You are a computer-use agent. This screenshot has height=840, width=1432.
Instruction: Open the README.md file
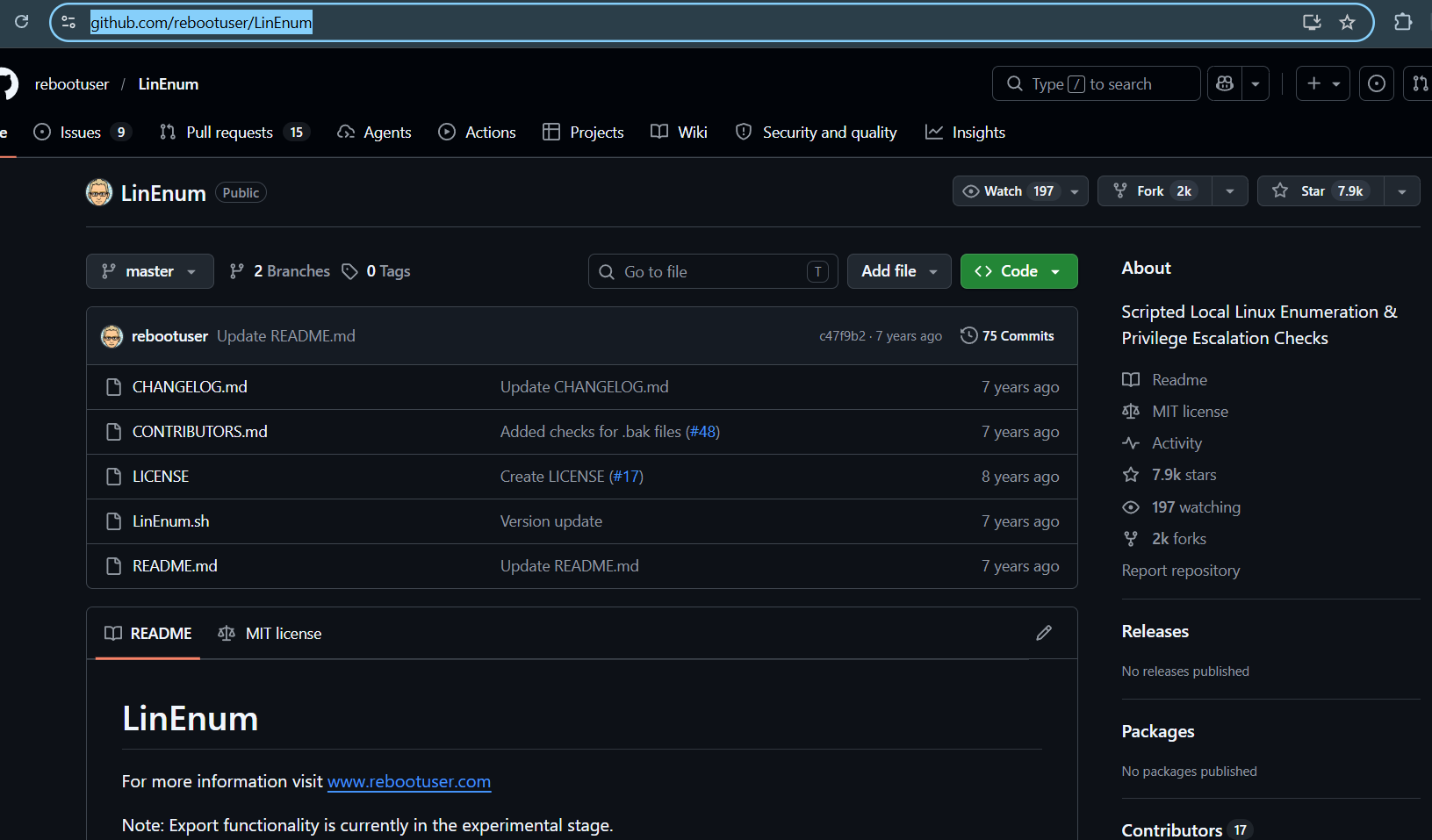175,566
